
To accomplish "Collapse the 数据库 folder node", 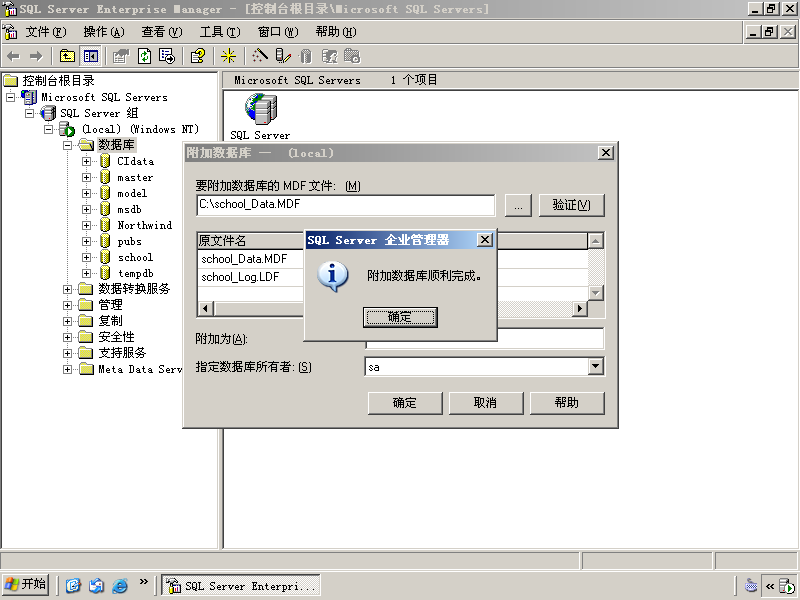I will [x=67, y=145].
